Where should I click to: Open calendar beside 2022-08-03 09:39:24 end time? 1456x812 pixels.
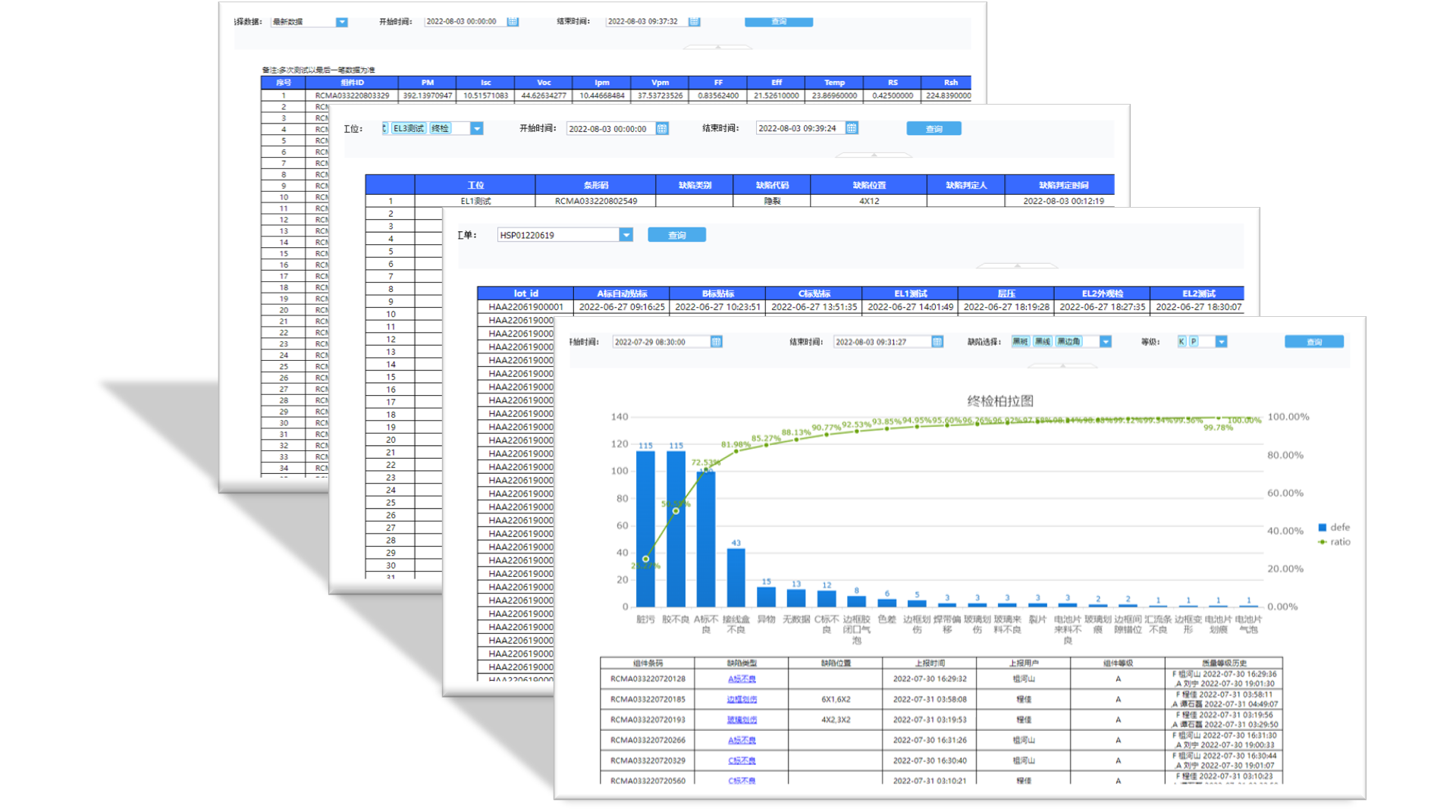[852, 128]
